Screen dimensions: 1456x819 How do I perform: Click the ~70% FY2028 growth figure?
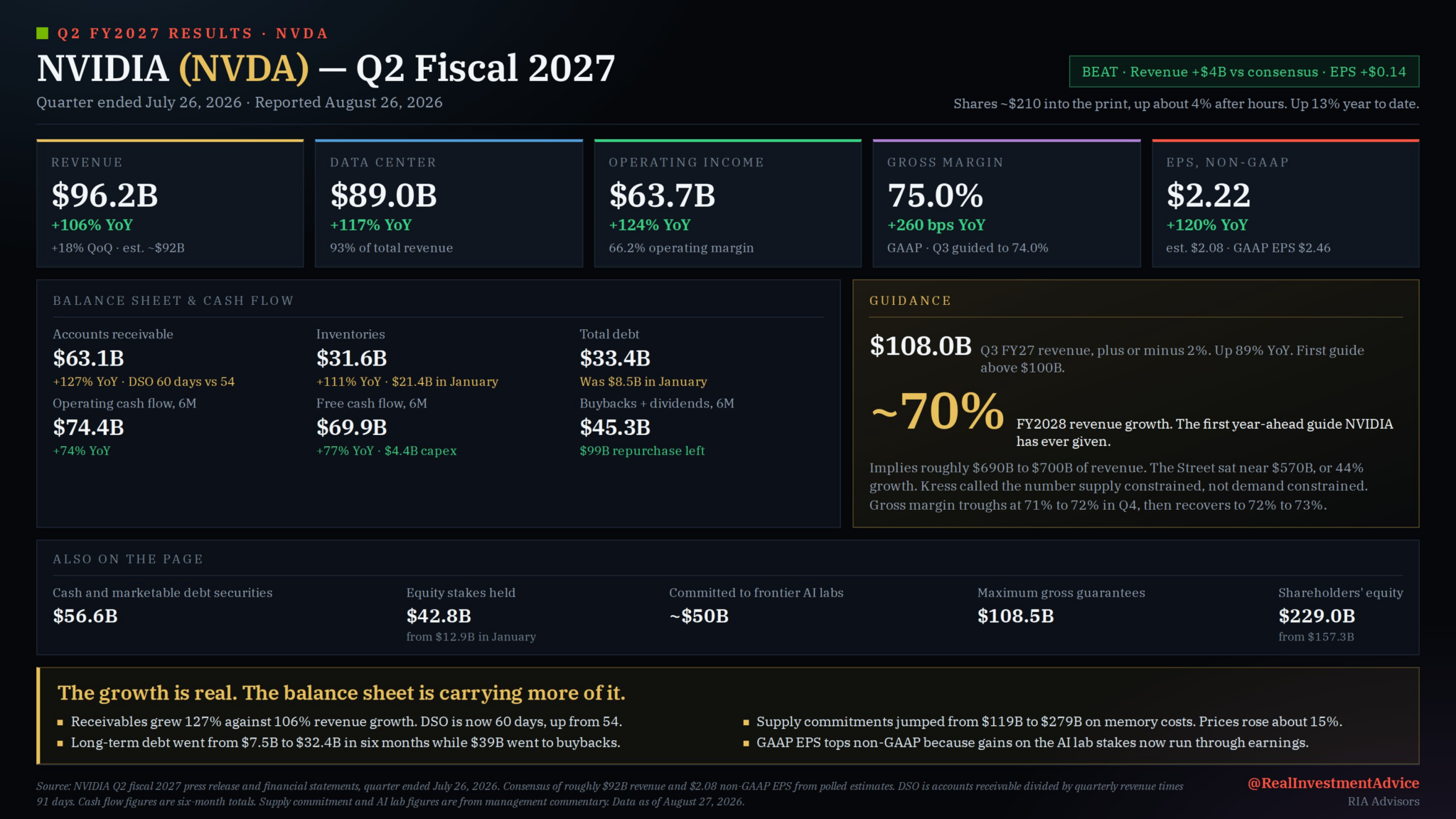(937, 411)
